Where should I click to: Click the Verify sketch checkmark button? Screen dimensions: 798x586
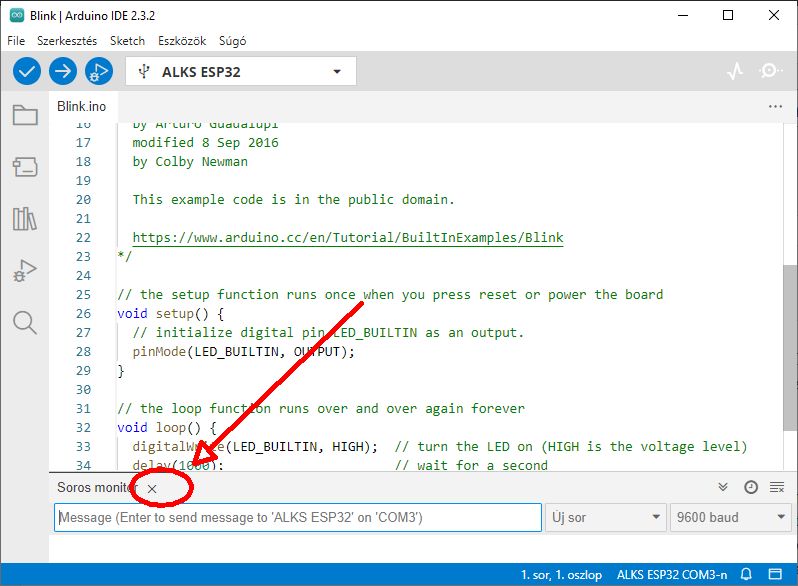pos(27,71)
